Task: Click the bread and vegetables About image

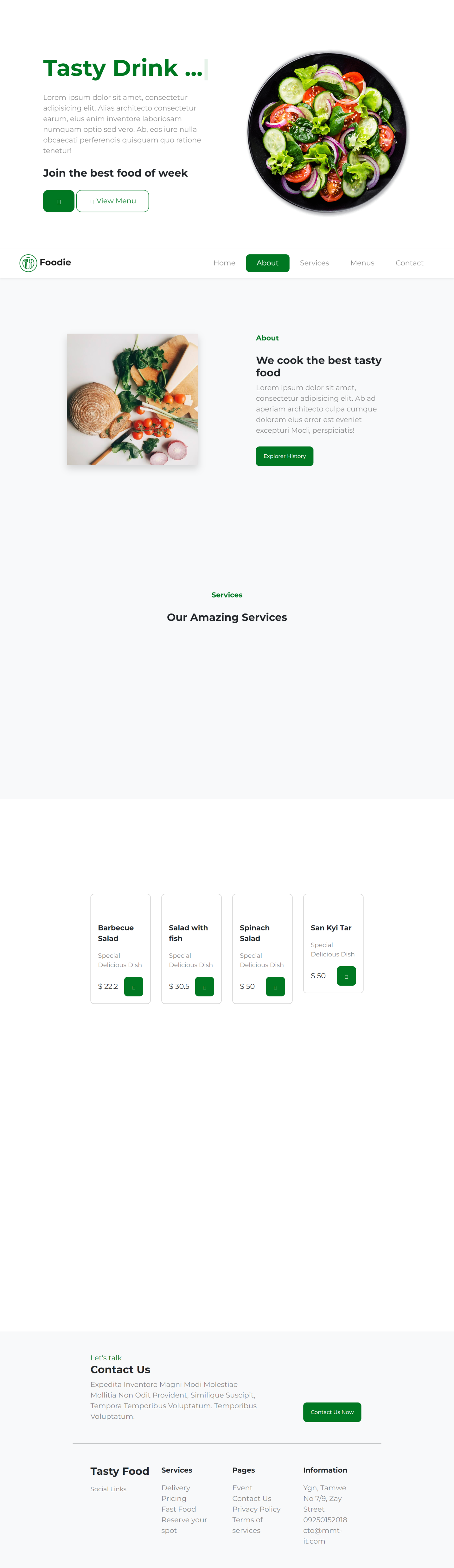Action: [133, 399]
